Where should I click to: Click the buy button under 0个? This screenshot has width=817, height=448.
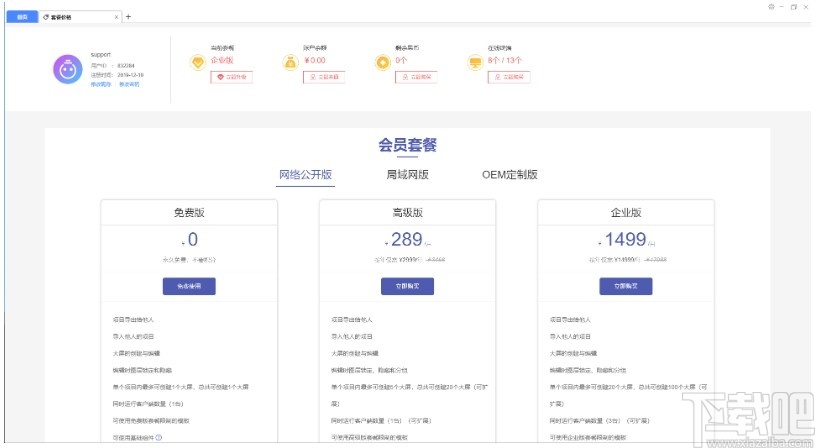416,77
